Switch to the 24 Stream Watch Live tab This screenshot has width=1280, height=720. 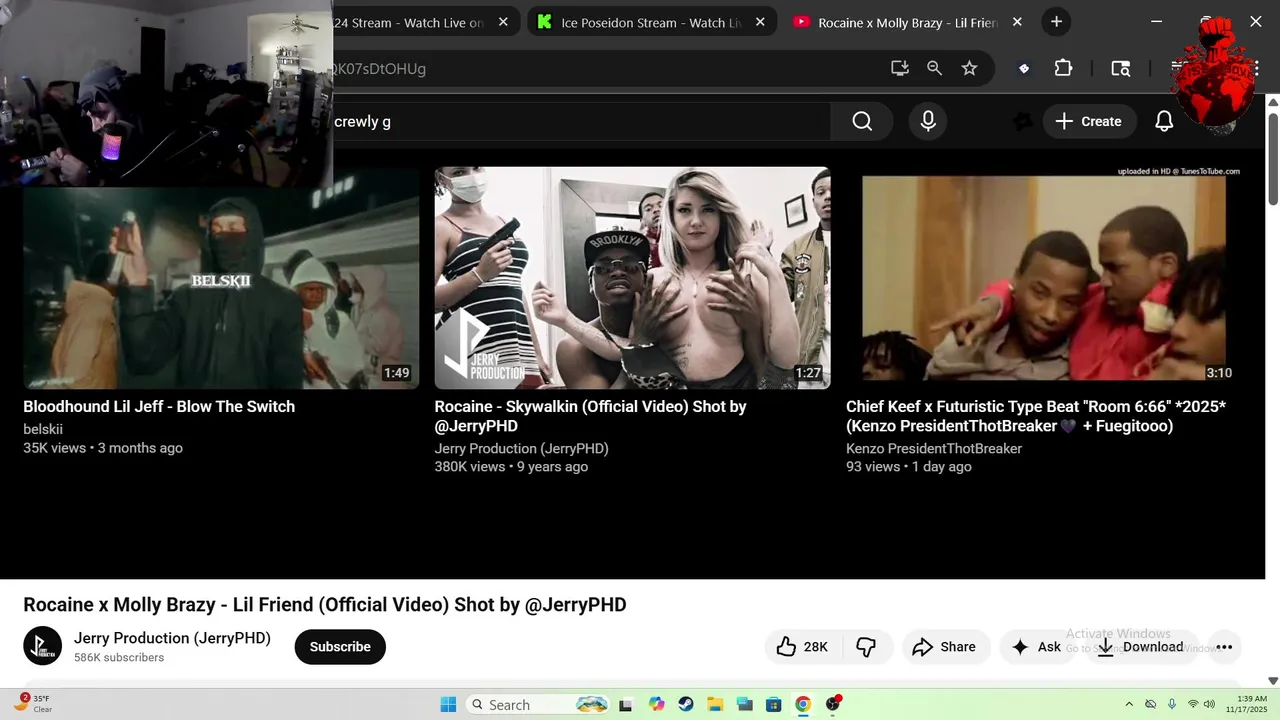tap(408, 22)
